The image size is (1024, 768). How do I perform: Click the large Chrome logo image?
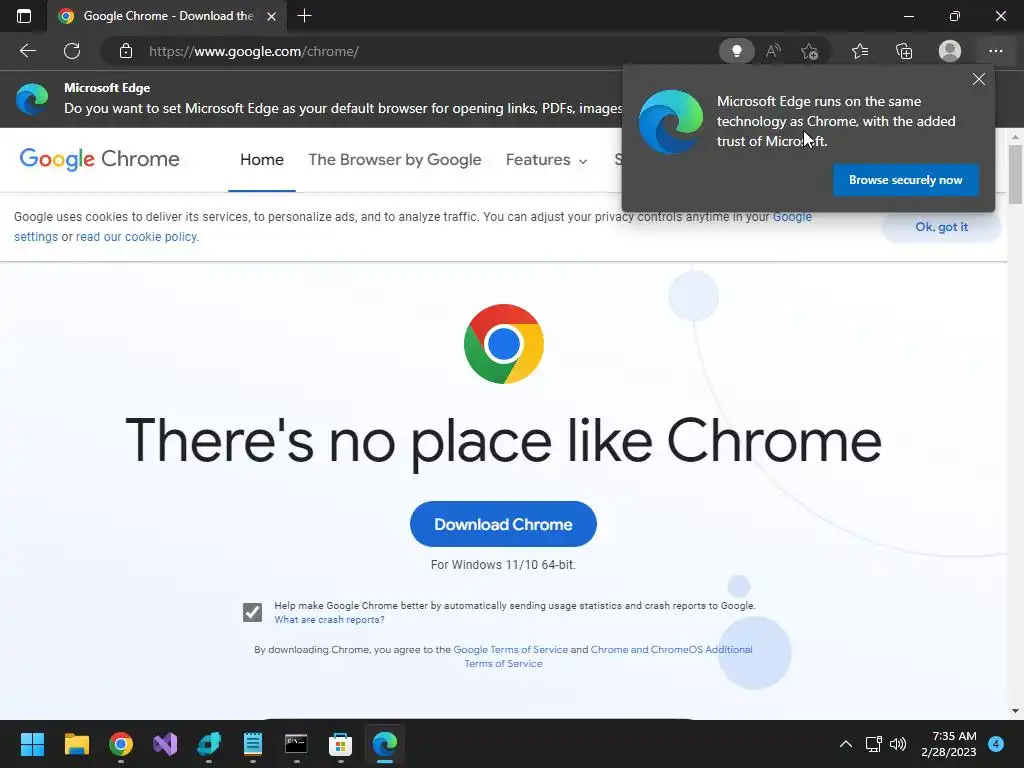504,344
